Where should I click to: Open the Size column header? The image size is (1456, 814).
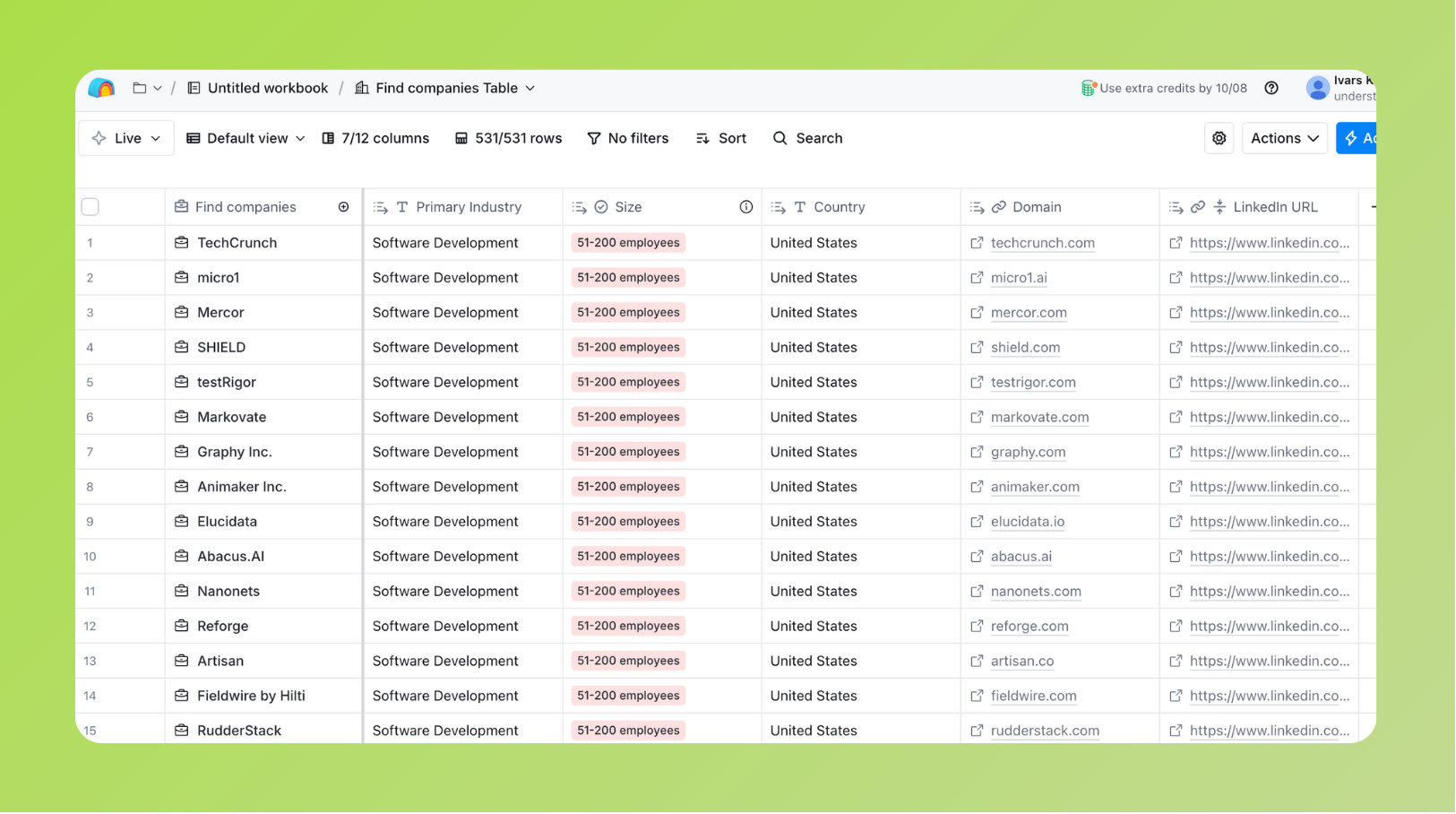coord(662,207)
